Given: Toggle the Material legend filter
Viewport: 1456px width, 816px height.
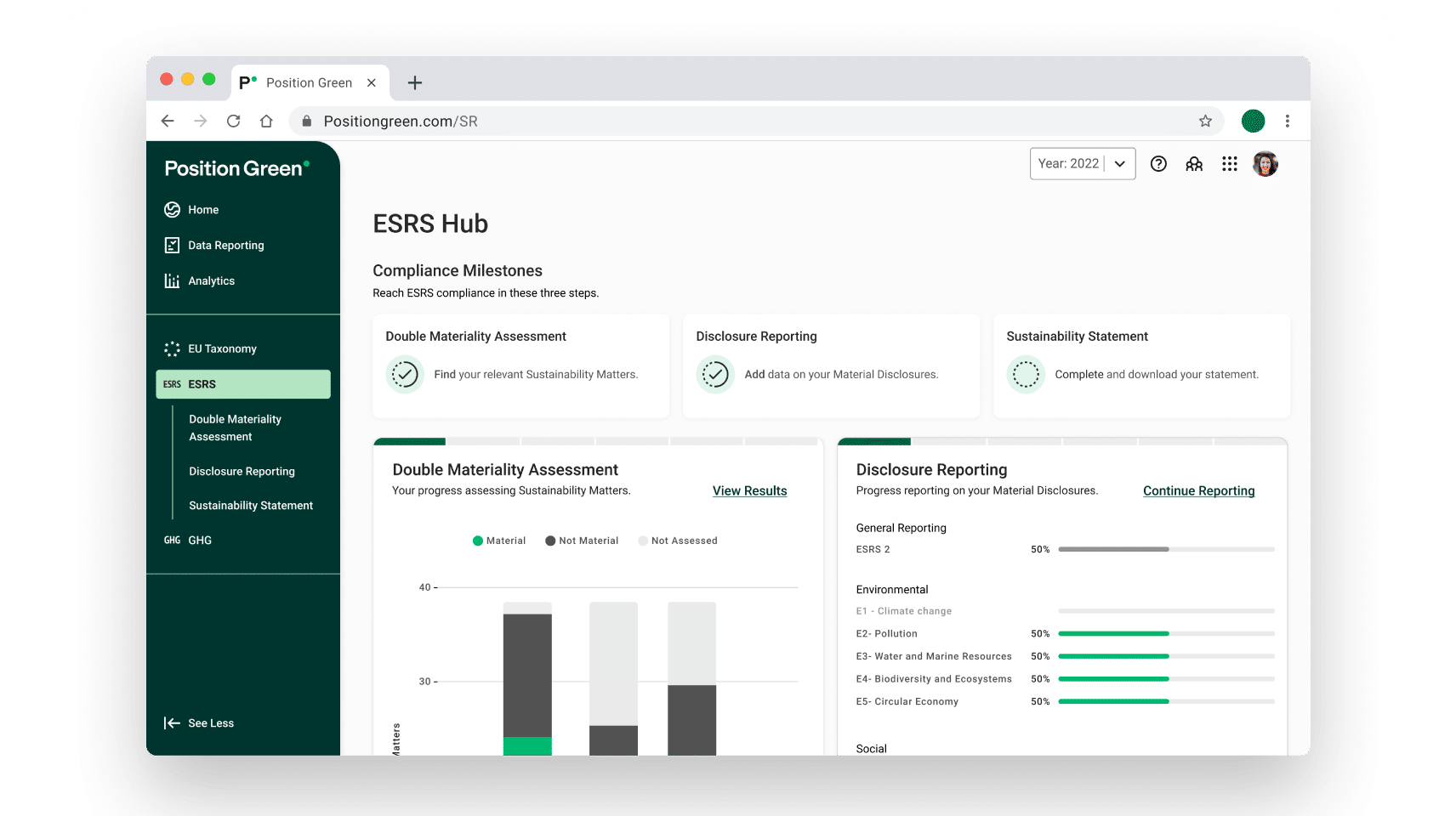Looking at the screenshot, I should point(498,540).
